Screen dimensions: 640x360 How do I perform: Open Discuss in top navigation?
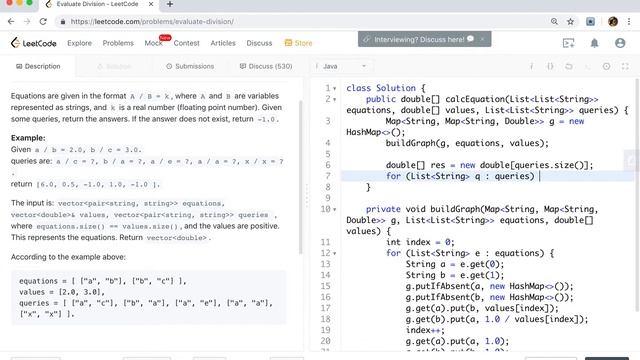(x=259, y=43)
